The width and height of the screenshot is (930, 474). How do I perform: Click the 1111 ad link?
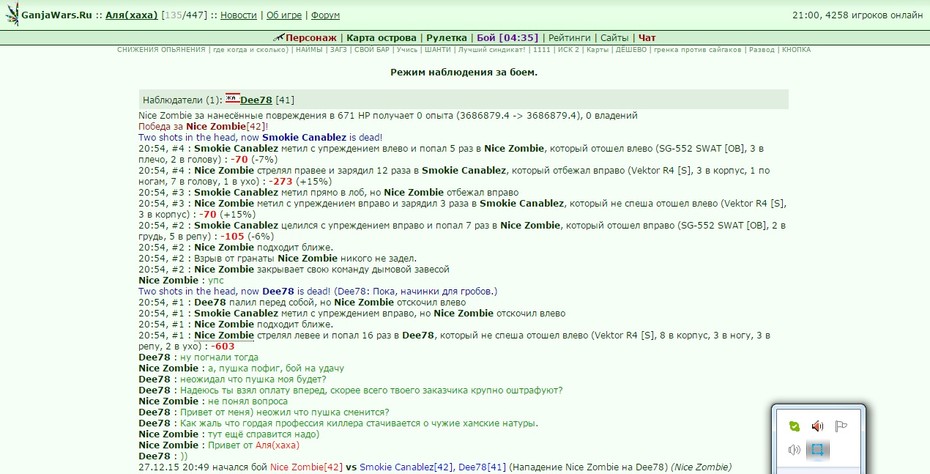[542, 50]
